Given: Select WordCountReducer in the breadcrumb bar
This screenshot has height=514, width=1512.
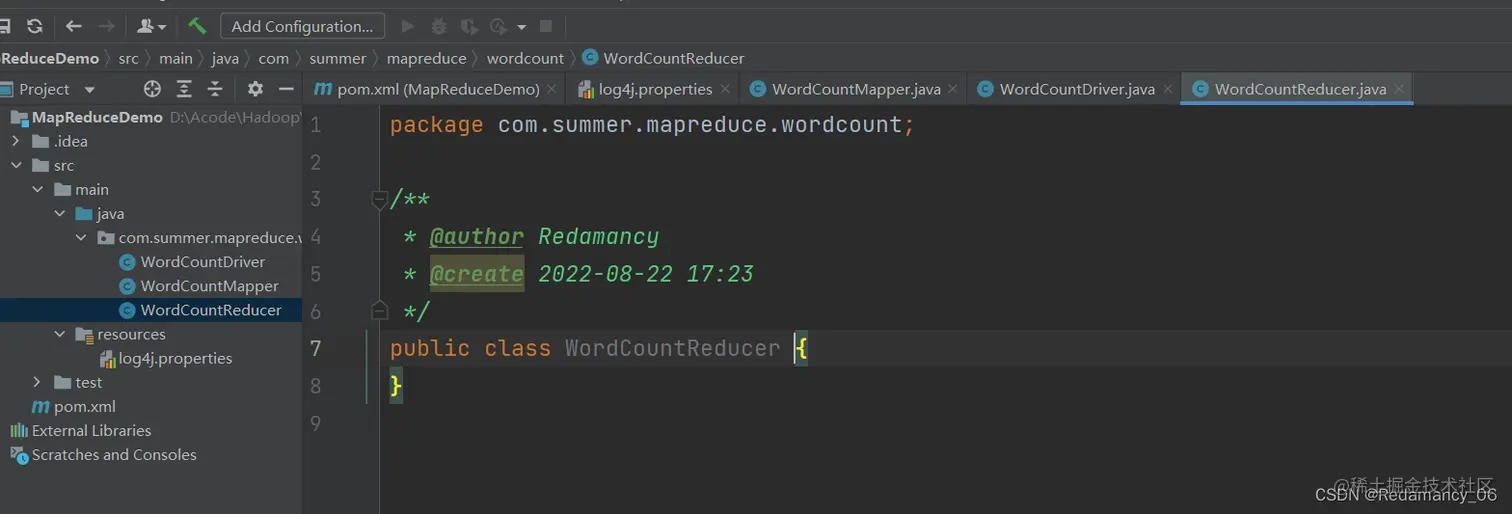Looking at the screenshot, I should (x=663, y=58).
